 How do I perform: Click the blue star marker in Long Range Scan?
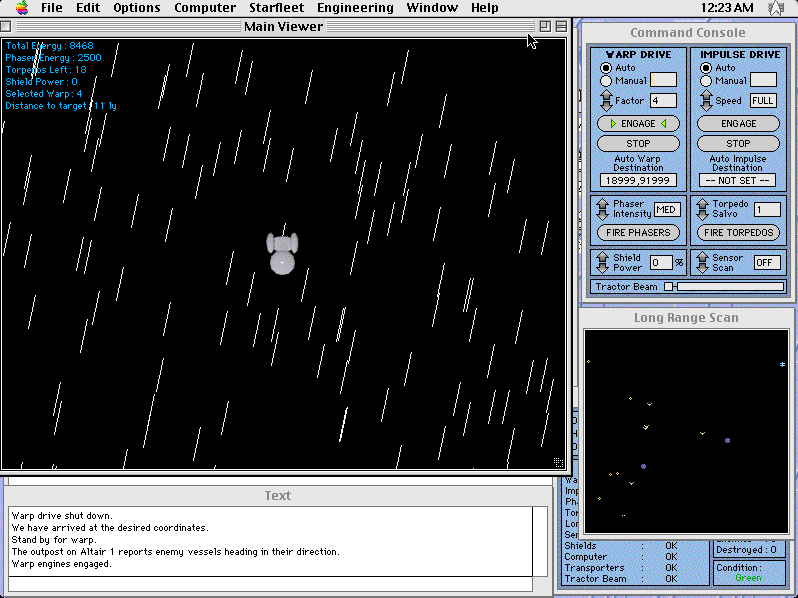click(782, 364)
